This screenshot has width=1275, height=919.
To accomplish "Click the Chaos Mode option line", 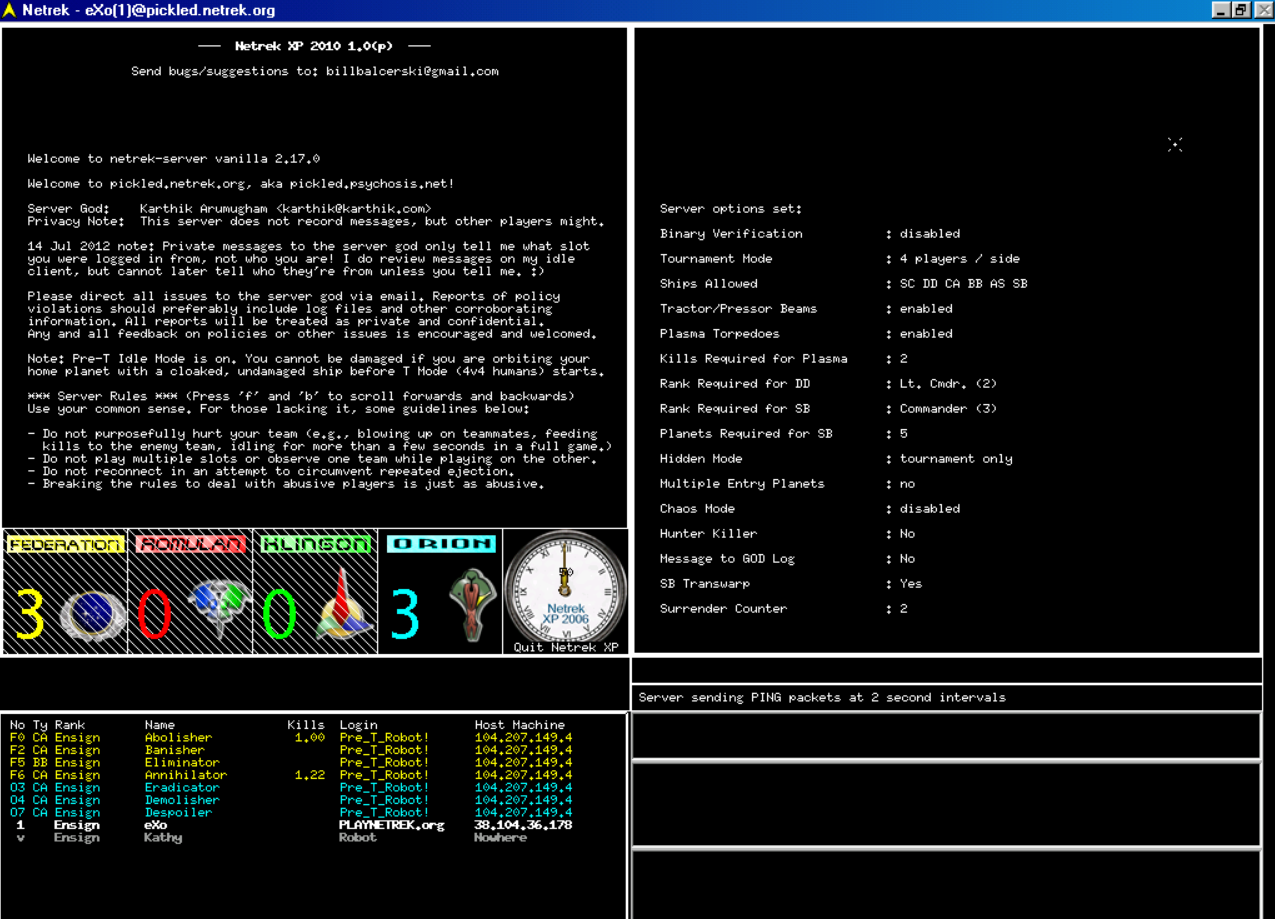I will click(810, 509).
